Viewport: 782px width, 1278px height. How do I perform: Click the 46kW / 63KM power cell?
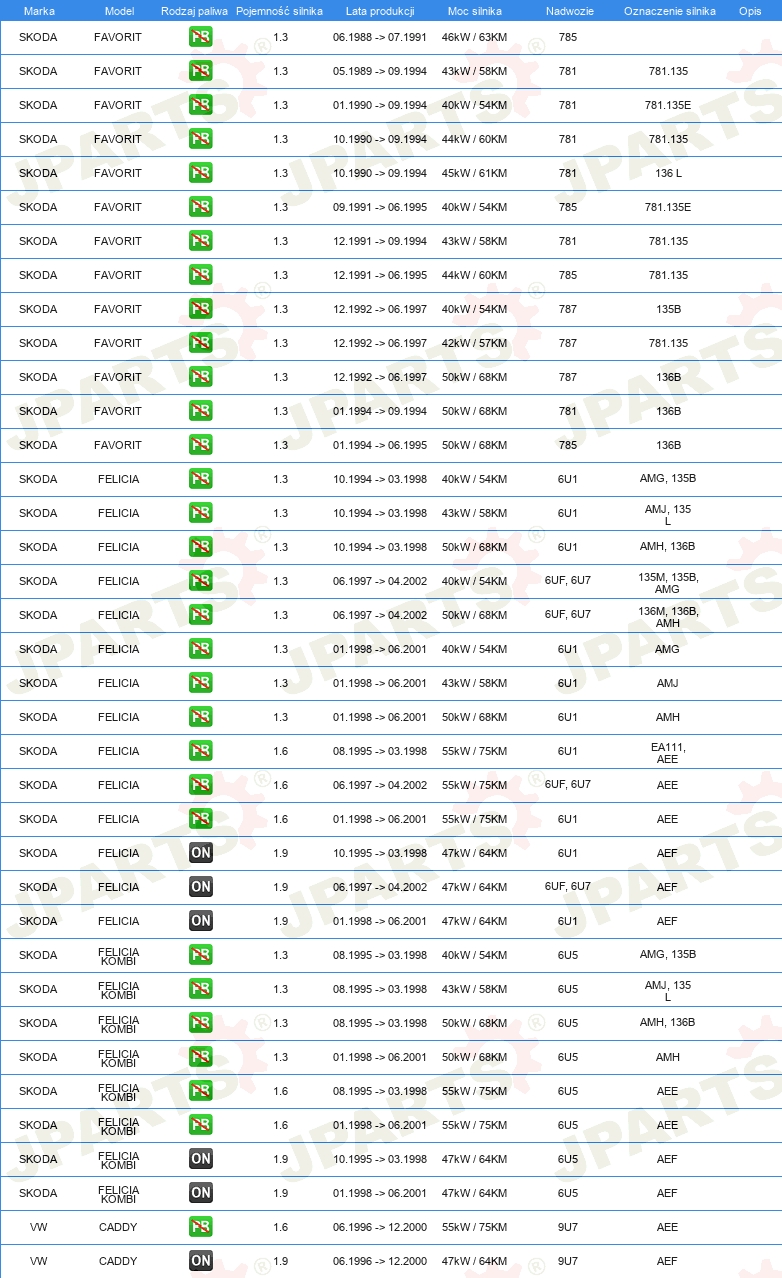[474, 37]
